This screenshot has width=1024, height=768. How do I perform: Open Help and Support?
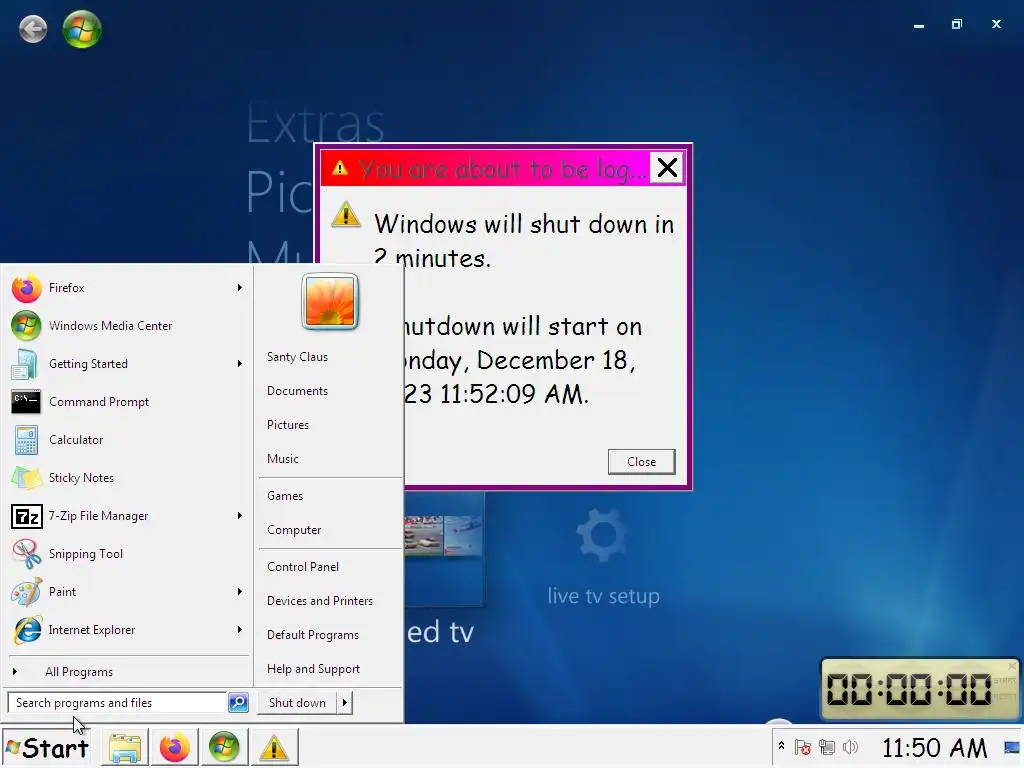pos(313,669)
